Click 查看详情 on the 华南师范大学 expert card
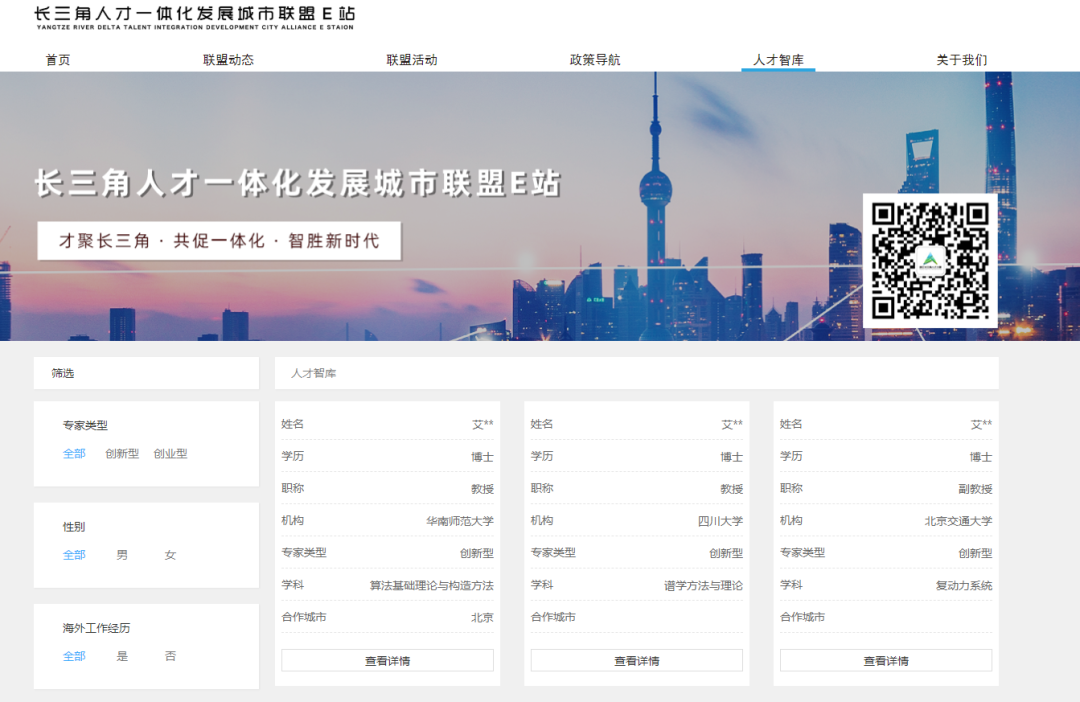 [388, 660]
